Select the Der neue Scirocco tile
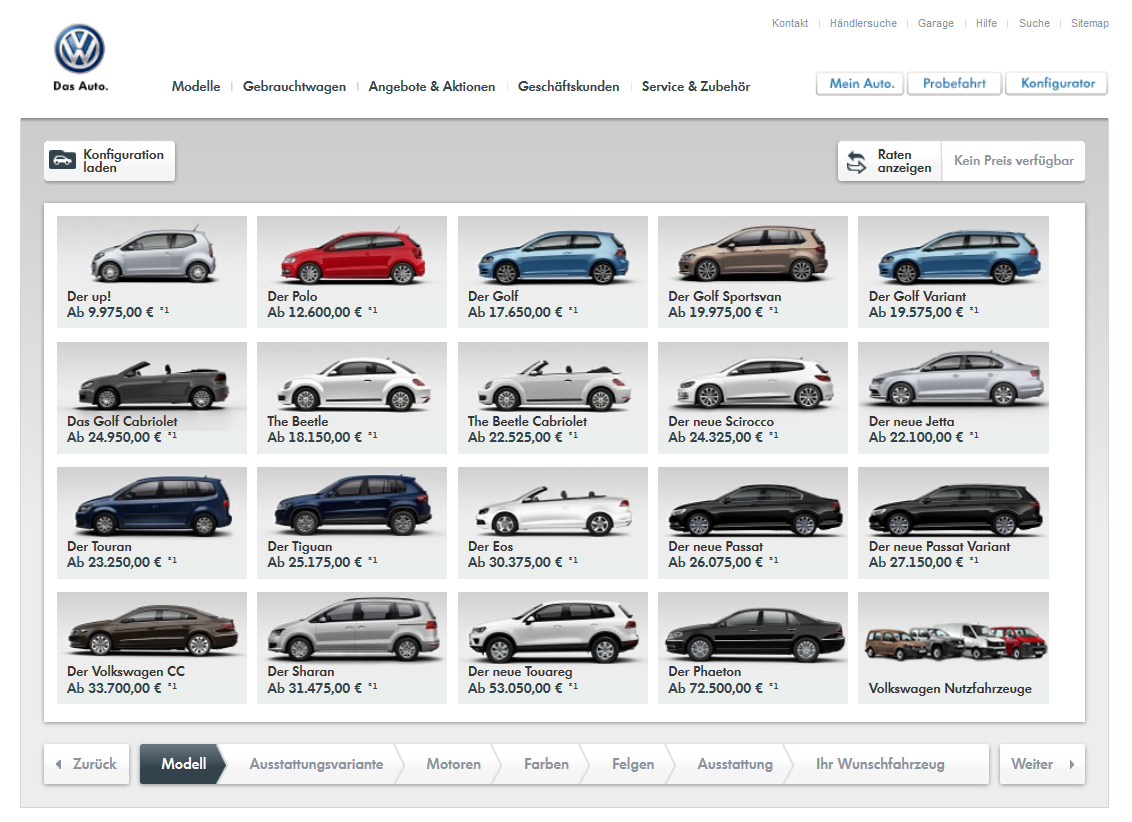1132x822 pixels. point(752,398)
